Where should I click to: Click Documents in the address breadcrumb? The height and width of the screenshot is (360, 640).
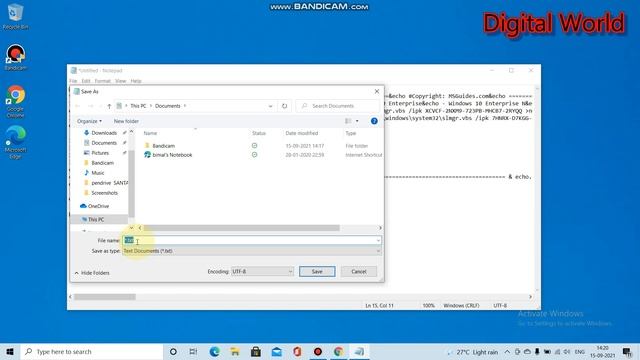point(167,106)
